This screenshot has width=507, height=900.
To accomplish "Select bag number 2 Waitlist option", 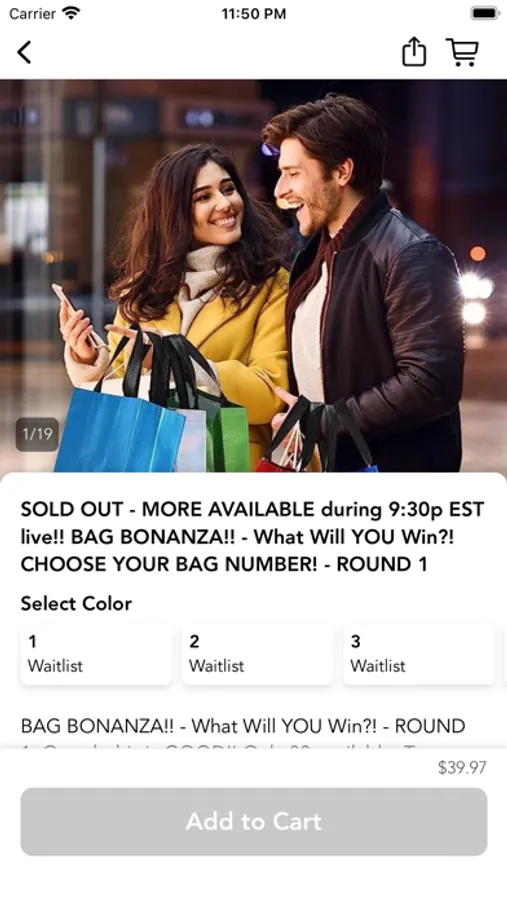I will 257,654.
